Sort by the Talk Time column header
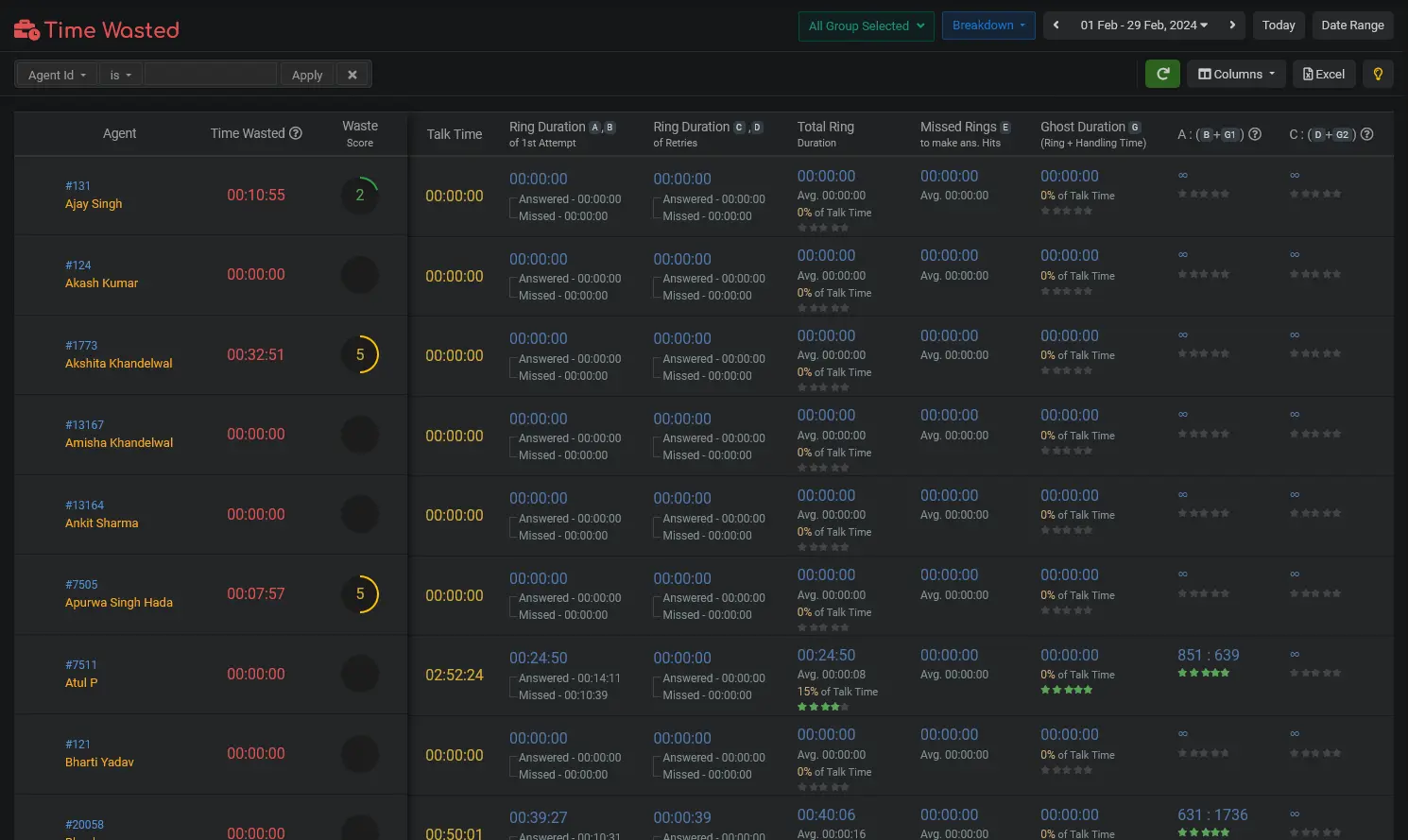Screen dimensions: 1408x840 [x=455, y=134]
